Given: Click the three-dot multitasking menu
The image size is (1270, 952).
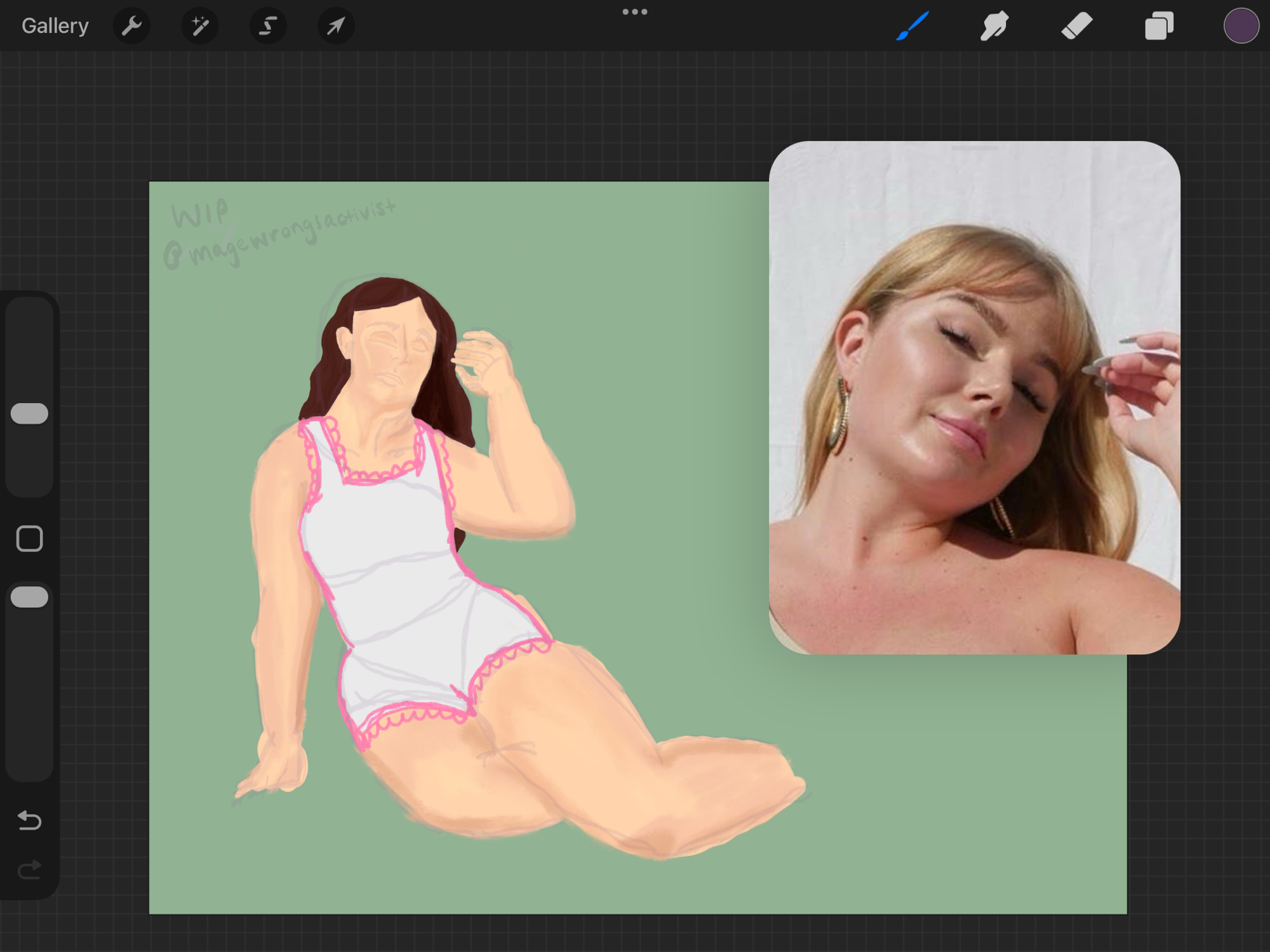Looking at the screenshot, I should tap(634, 12).
